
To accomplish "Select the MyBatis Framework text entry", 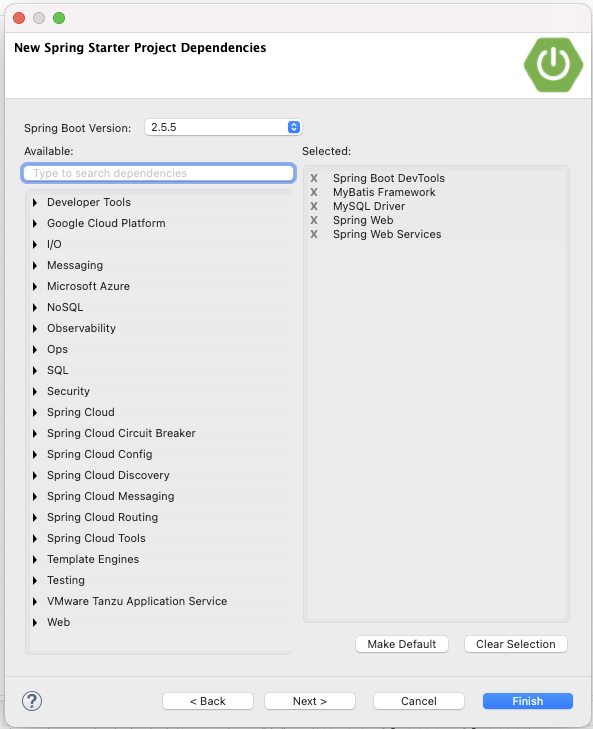I will (384, 192).
